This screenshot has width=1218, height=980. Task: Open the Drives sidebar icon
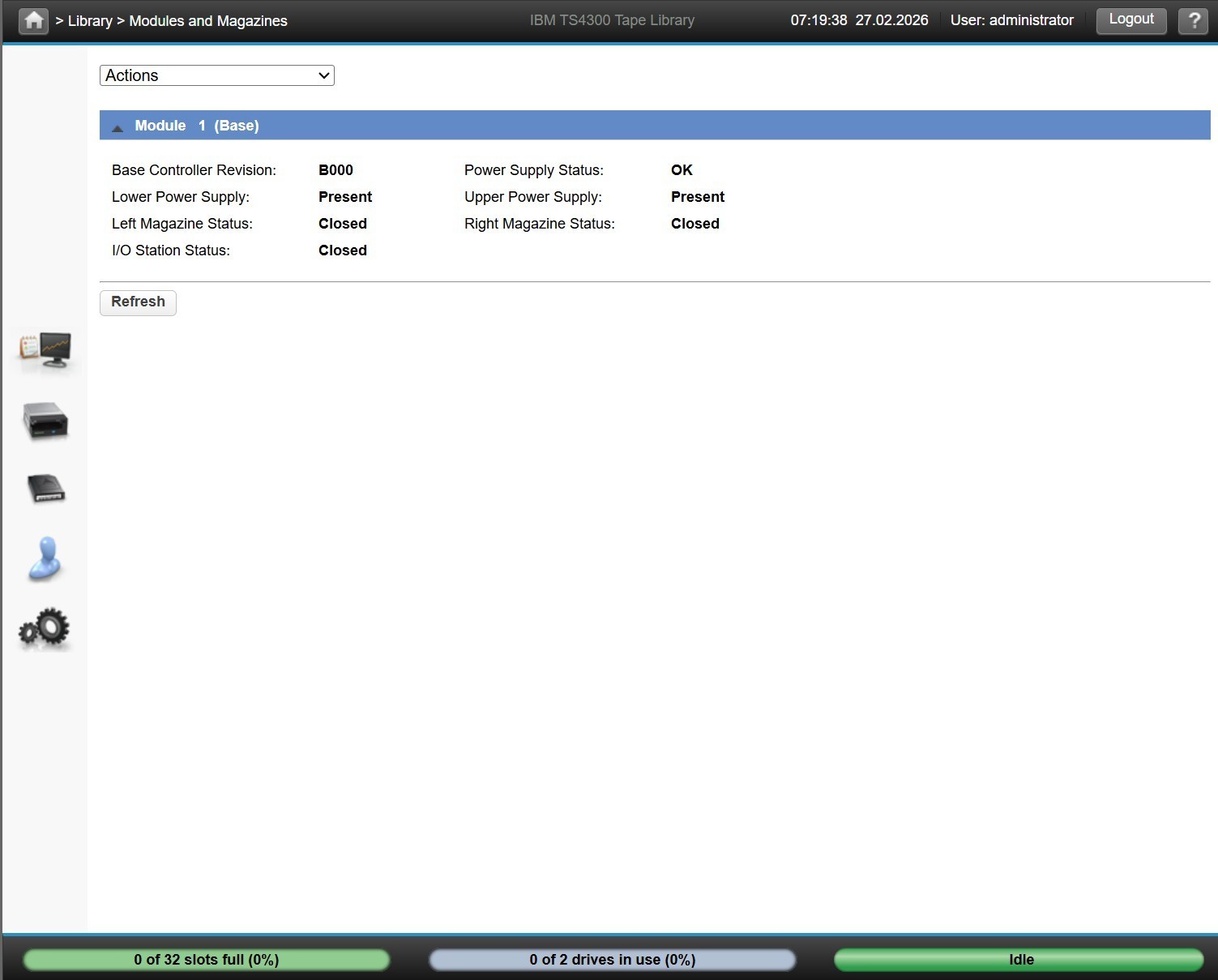coord(45,489)
